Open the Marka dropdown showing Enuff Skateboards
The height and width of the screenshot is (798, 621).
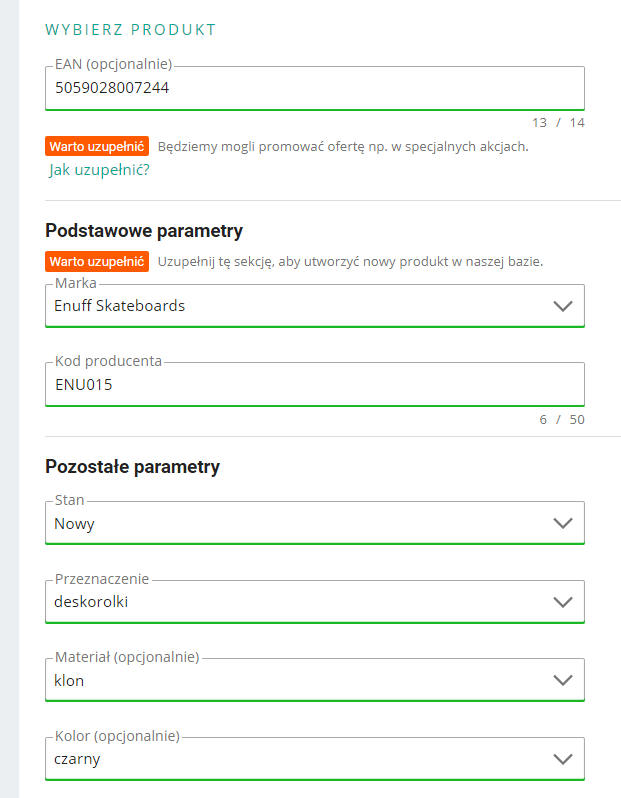pos(300,306)
